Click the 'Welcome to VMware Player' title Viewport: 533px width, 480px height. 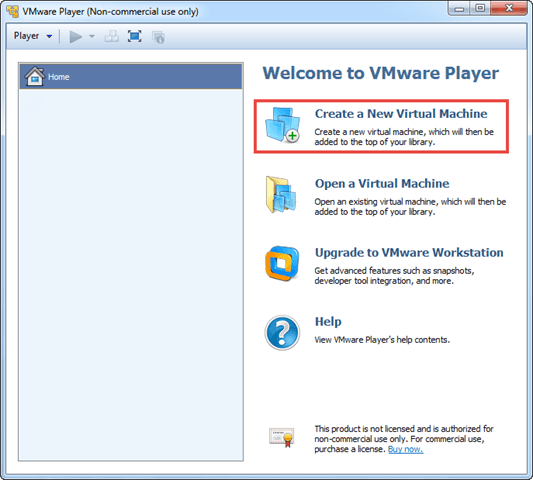381,73
